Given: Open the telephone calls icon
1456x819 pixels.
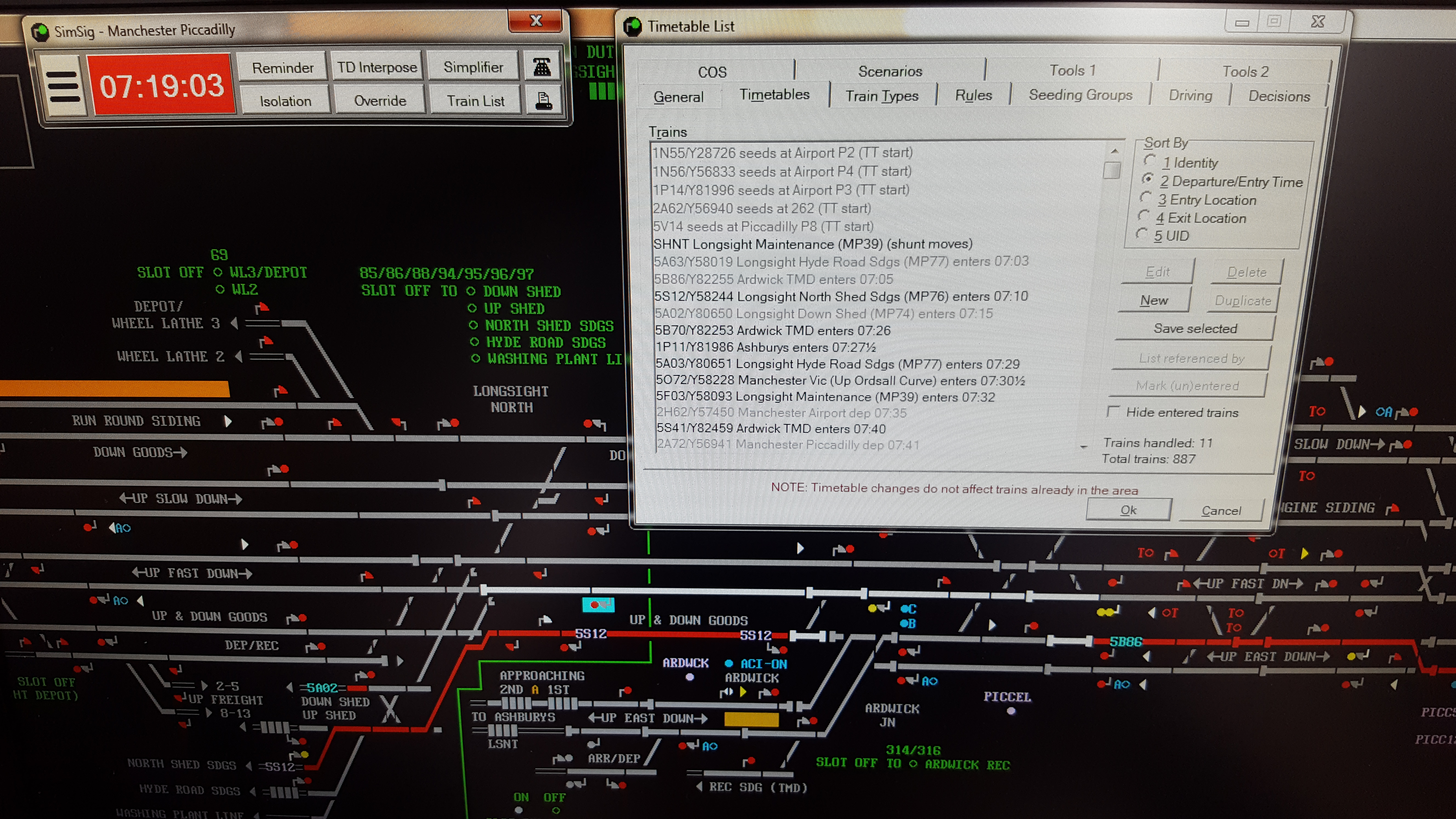Looking at the screenshot, I should coord(542,67).
